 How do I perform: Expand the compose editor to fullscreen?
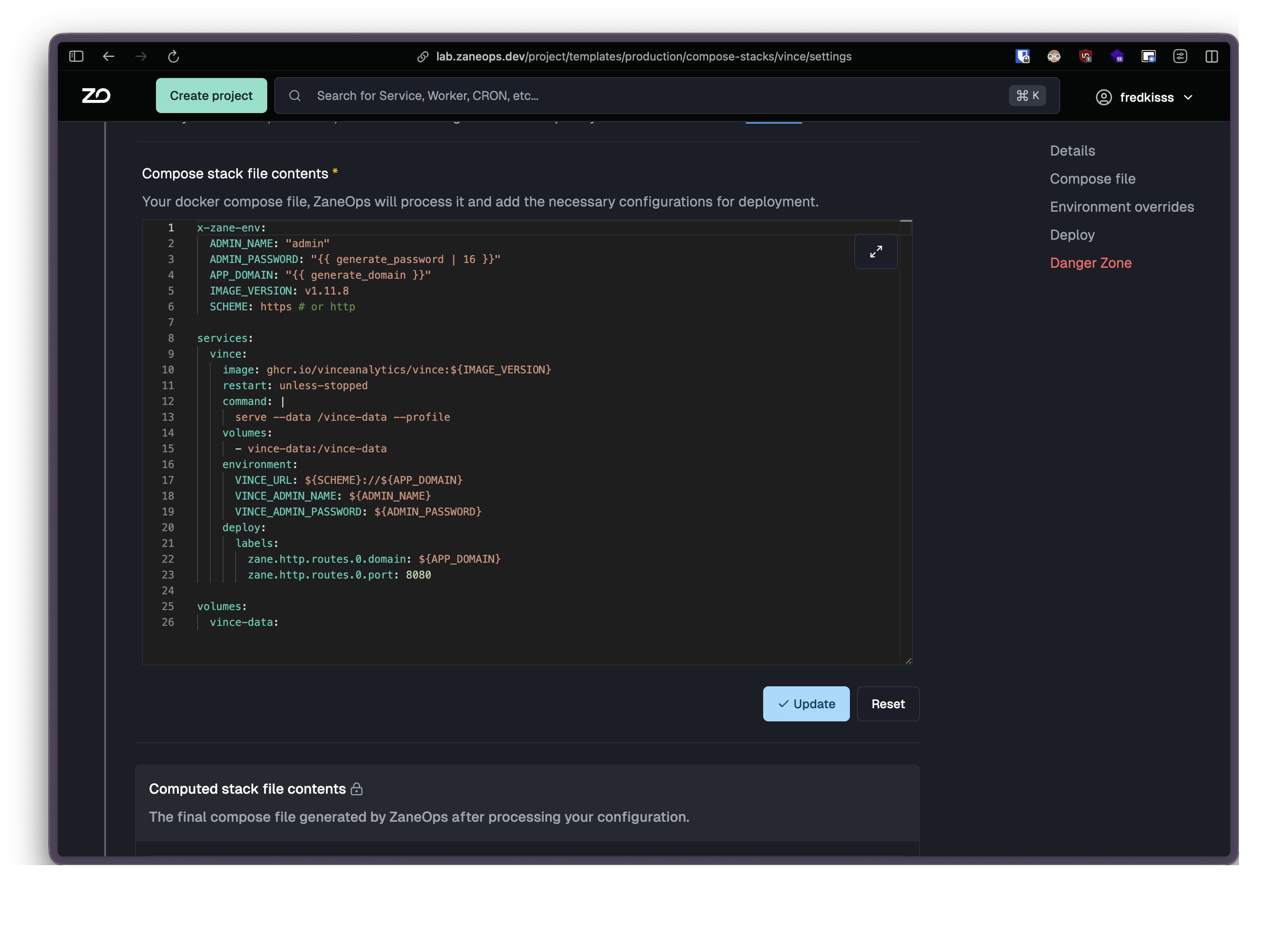point(876,252)
